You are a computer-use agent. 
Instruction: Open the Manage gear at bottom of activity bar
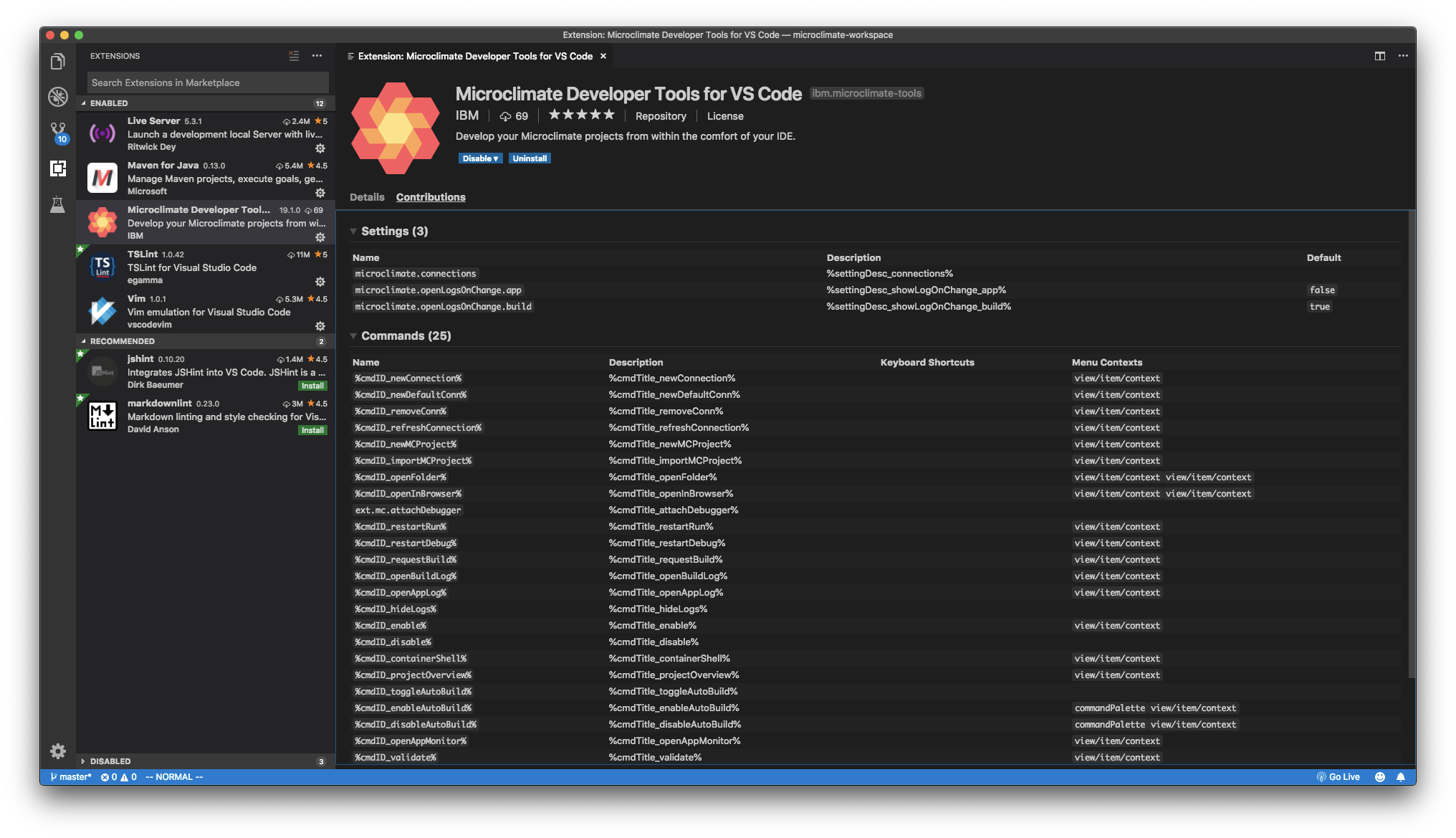click(57, 751)
